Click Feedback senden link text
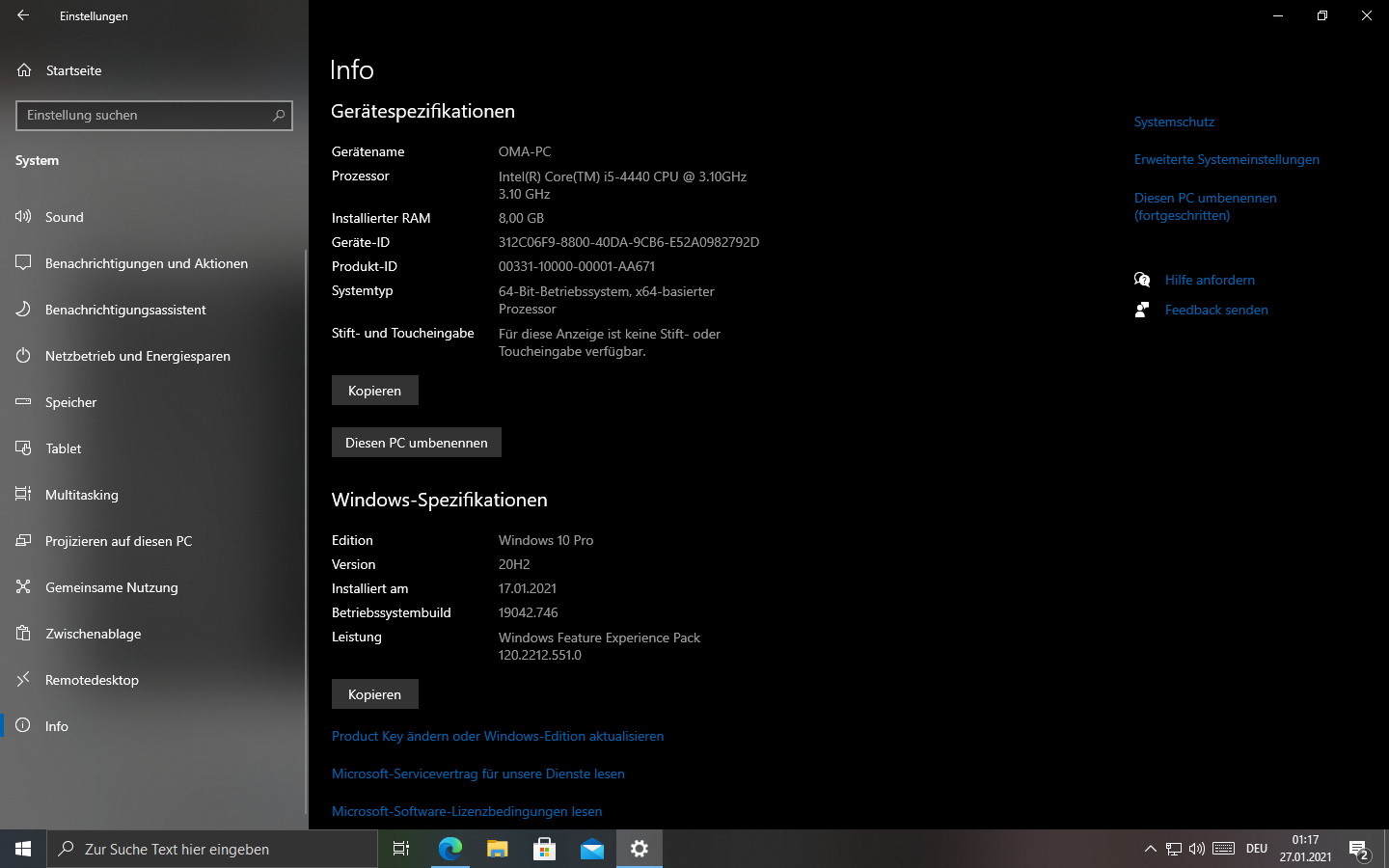Screen dimensions: 1389x868 (1216, 310)
